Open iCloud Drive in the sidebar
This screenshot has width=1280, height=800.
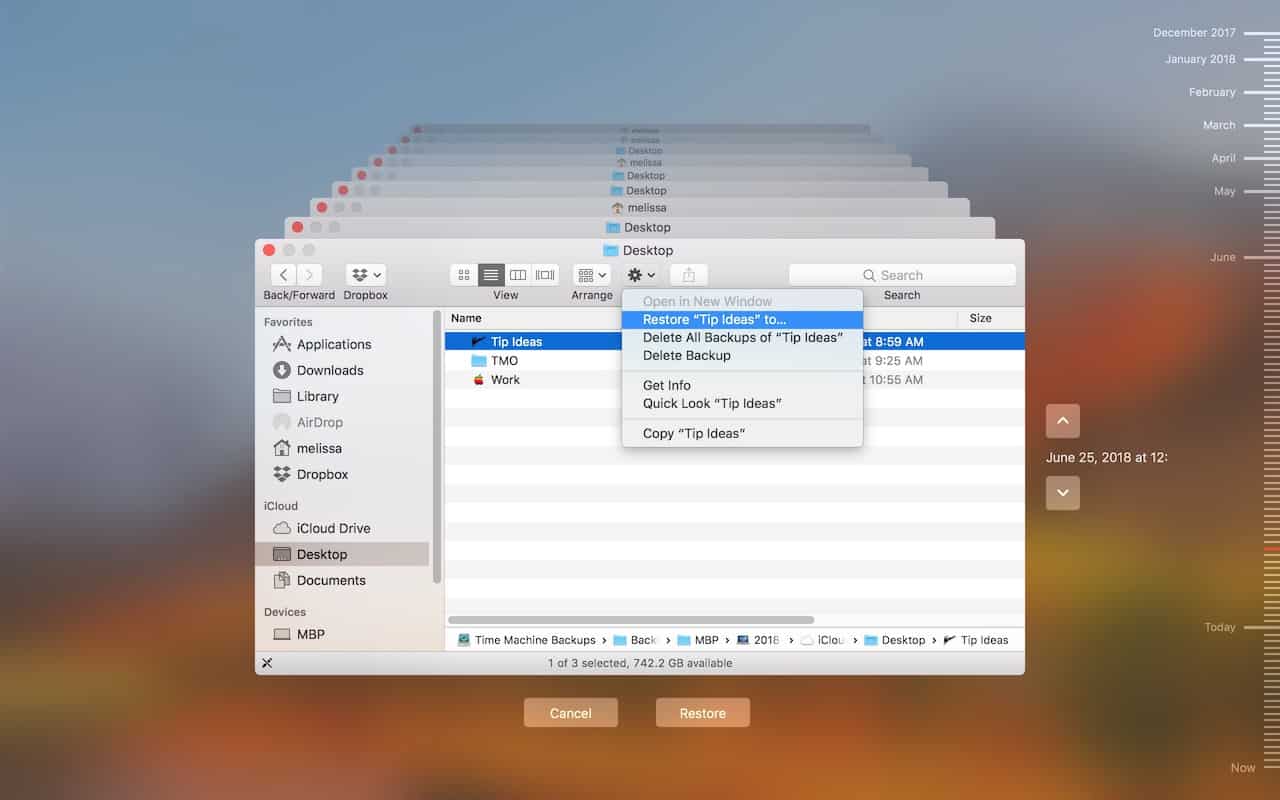point(333,528)
